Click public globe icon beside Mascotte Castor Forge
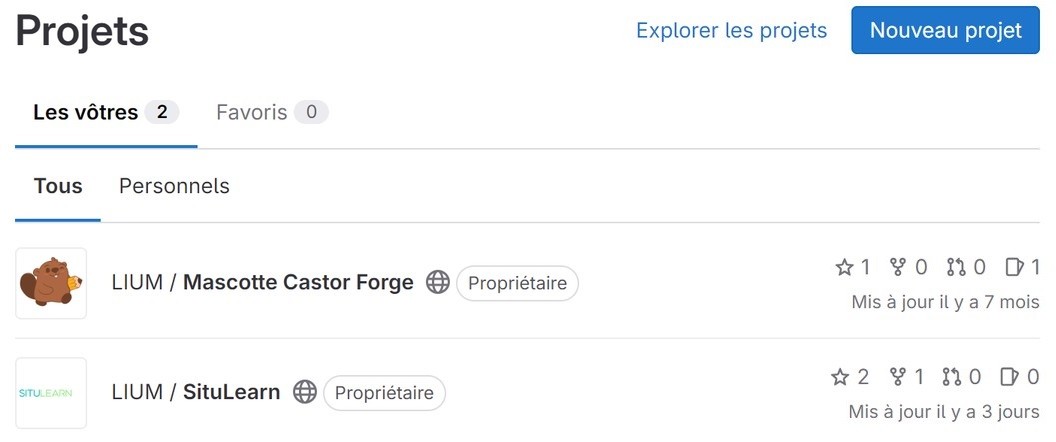Screen dimensions: 1056x442 coord(438,282)
